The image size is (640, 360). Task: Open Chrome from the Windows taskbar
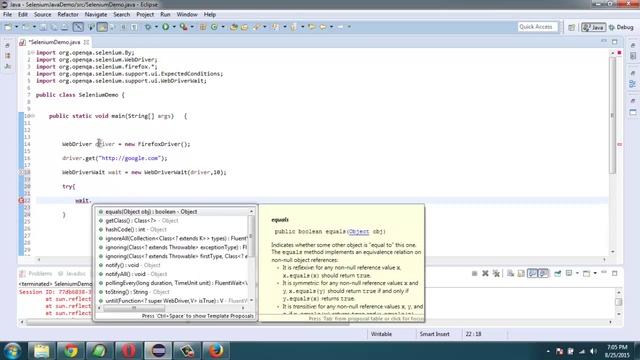click(71, 351)
